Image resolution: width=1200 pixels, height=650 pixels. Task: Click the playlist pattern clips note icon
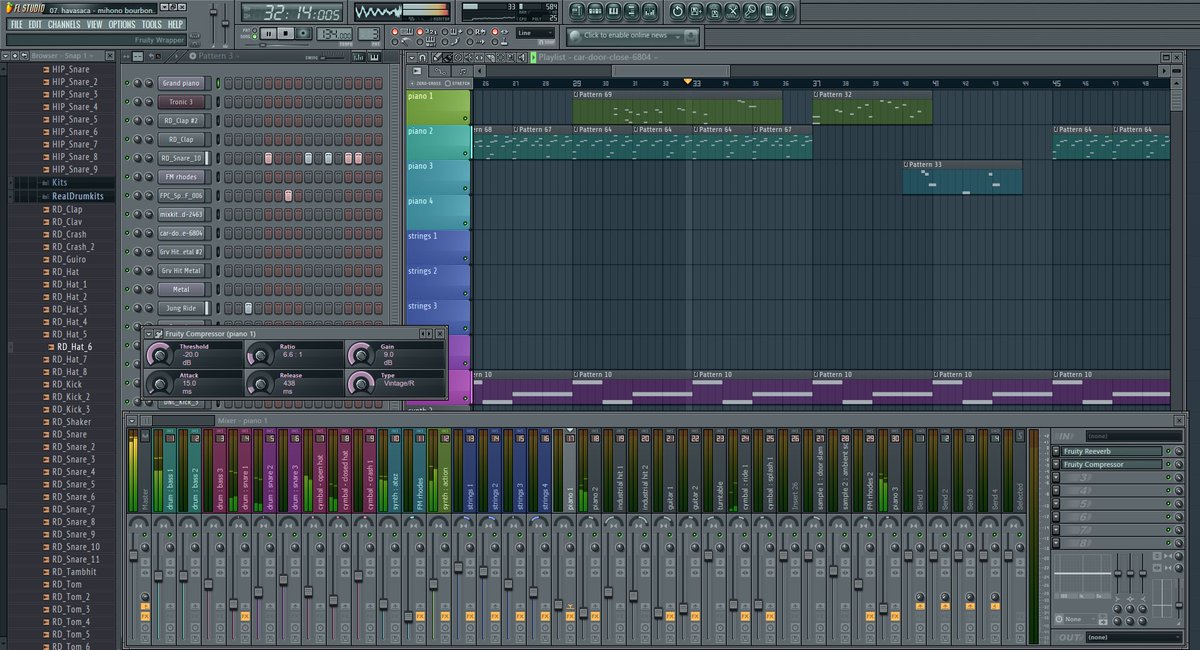pos(462,71)
